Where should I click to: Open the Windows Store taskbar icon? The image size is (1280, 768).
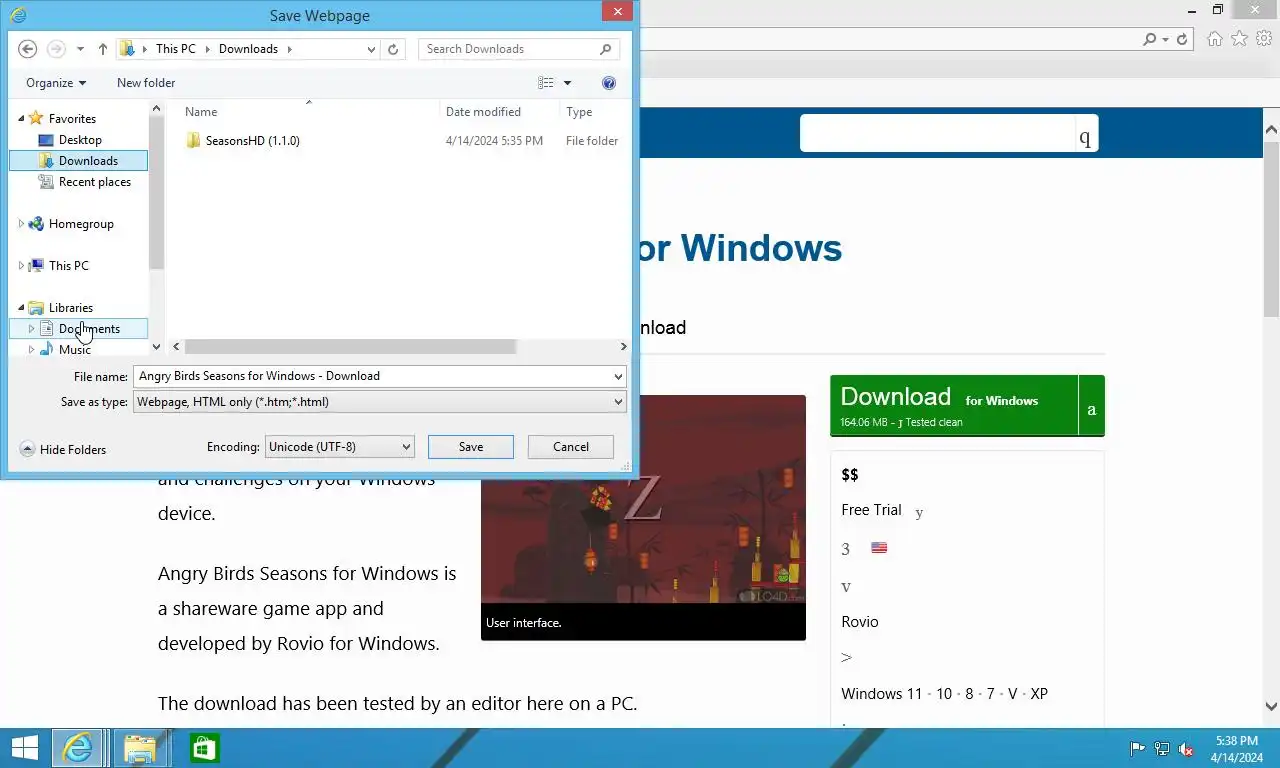(x=204, y=748)
